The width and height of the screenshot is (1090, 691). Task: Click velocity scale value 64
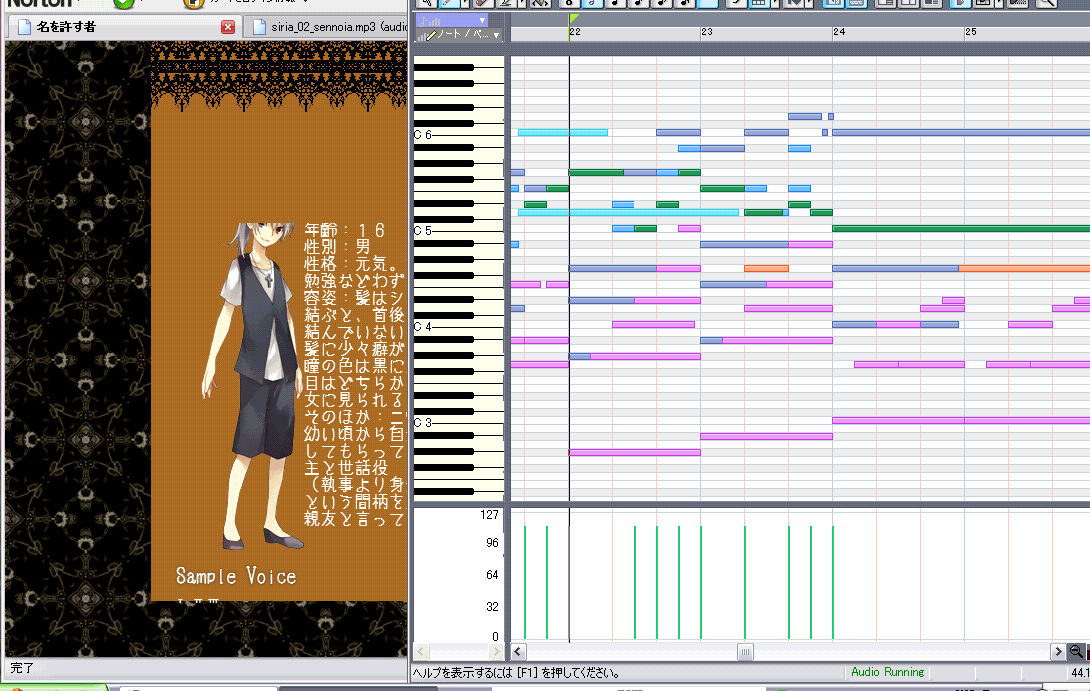pyautogui.click(x=492, y=575)
